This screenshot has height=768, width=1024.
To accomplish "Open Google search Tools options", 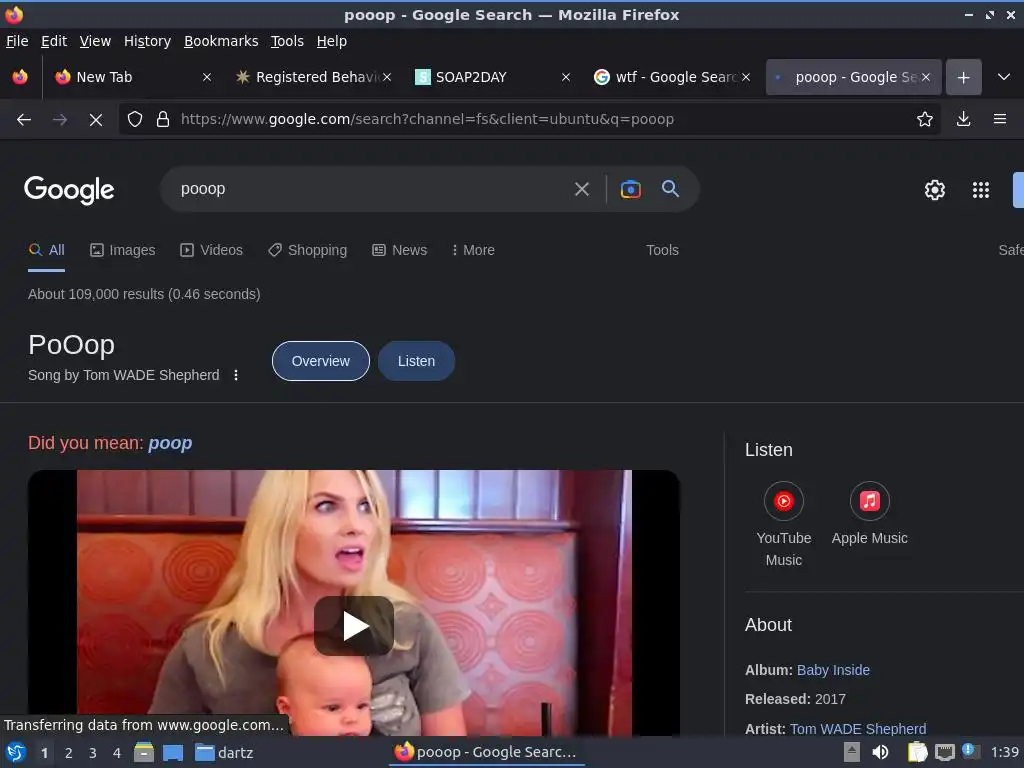I will (x=662, y=250).
